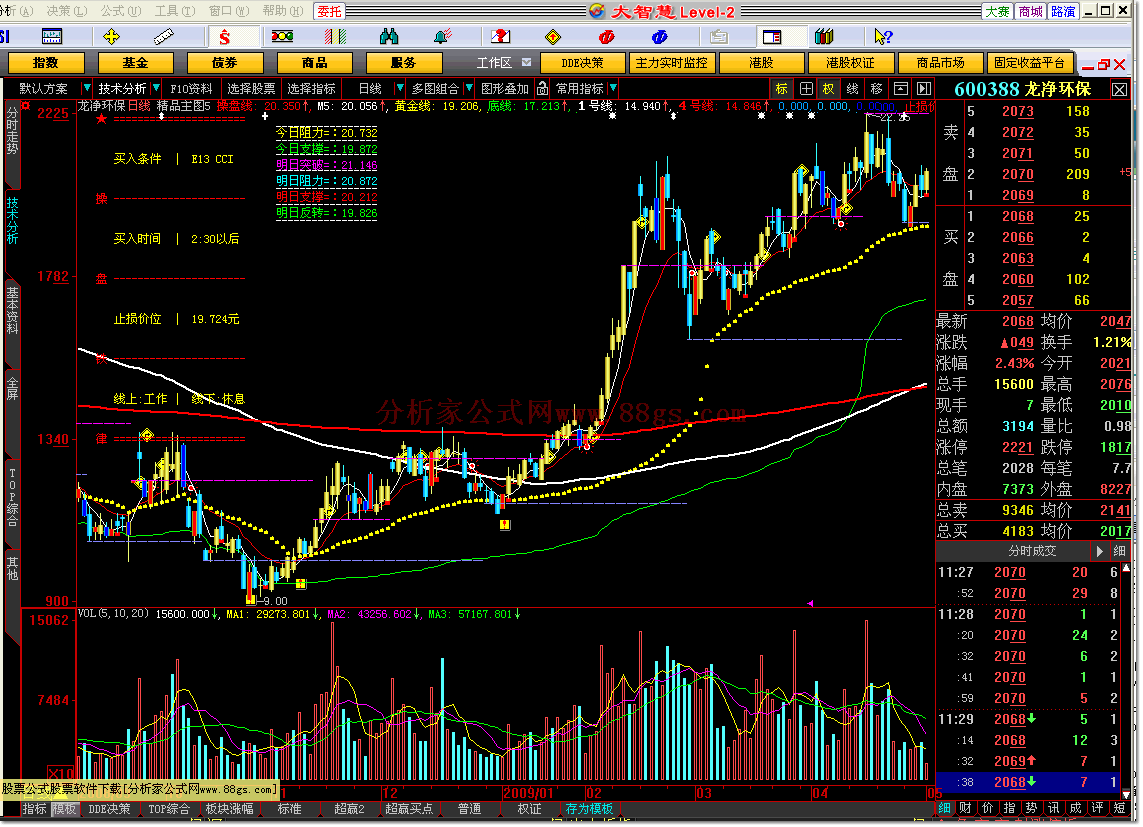Open the alarm bell alert icon
The image size is (1143, 827).
[x=442, y=36]
